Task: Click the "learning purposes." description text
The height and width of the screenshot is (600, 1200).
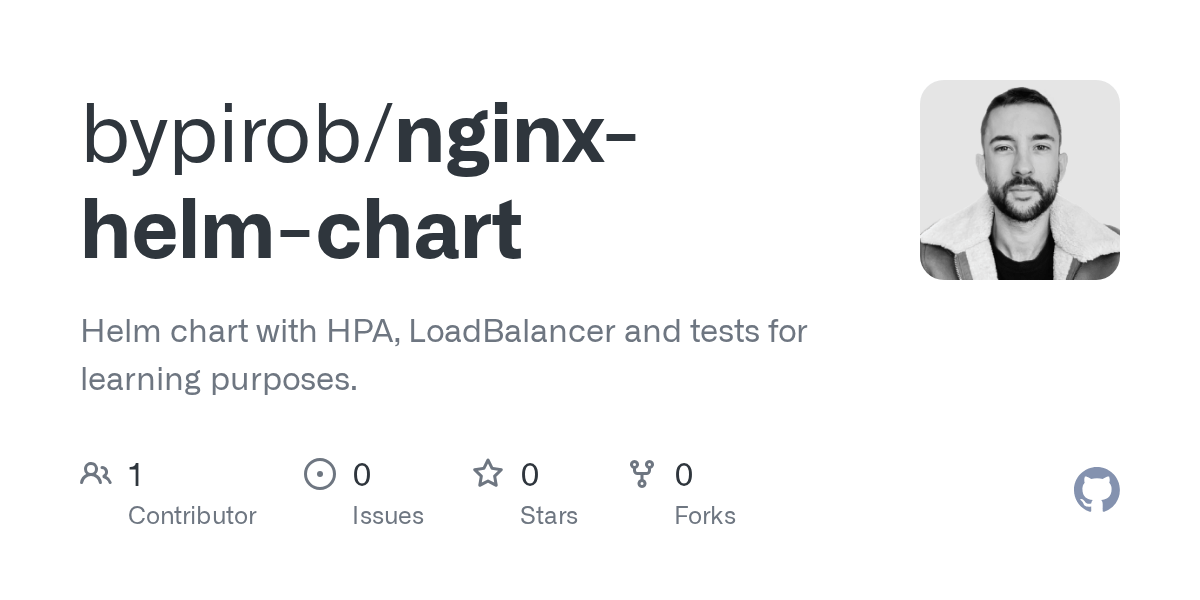Action: (x=219, y=380)
